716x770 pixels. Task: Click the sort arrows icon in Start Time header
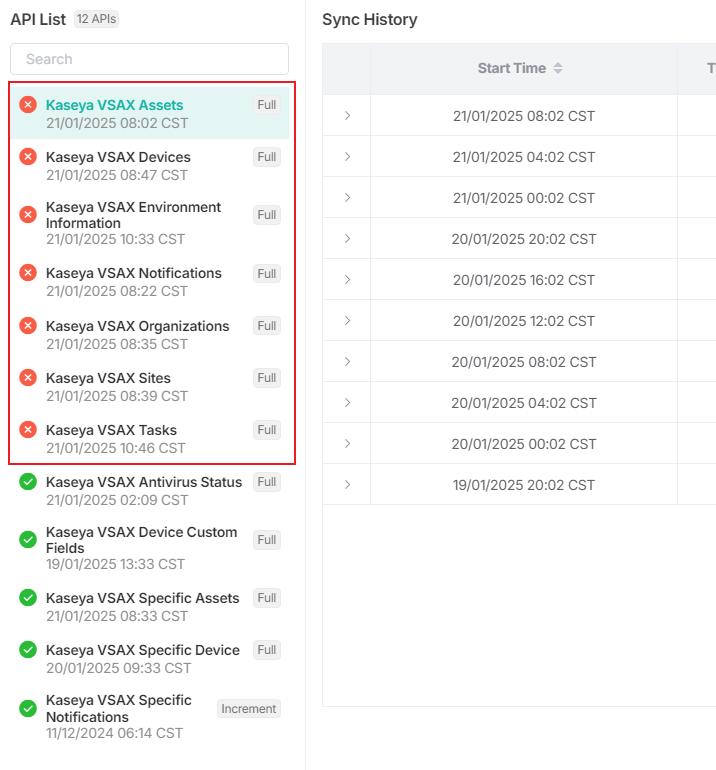[558, 68]
